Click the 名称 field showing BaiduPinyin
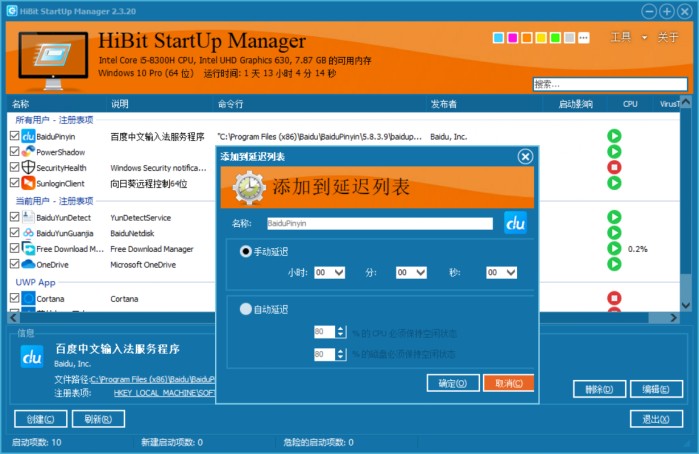699x454 pixels. [380, 223]
